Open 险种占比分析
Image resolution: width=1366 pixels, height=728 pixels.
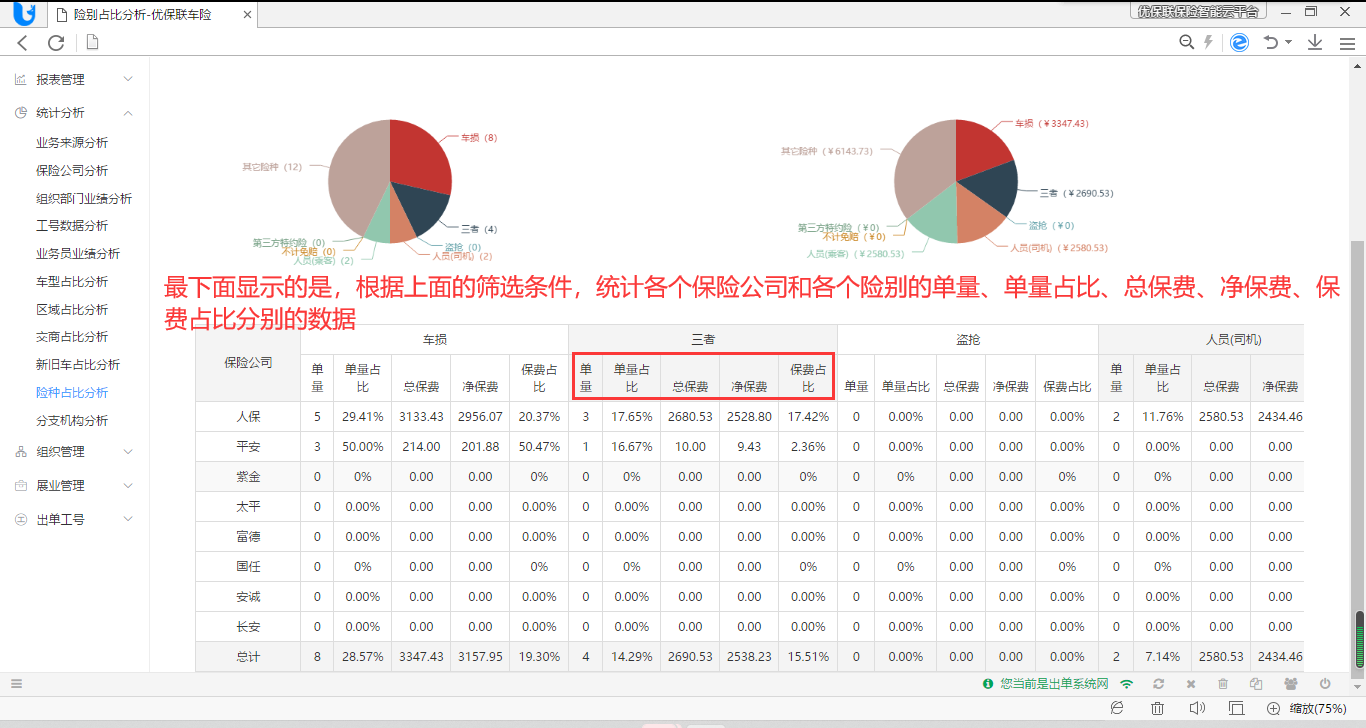[72, 393]
